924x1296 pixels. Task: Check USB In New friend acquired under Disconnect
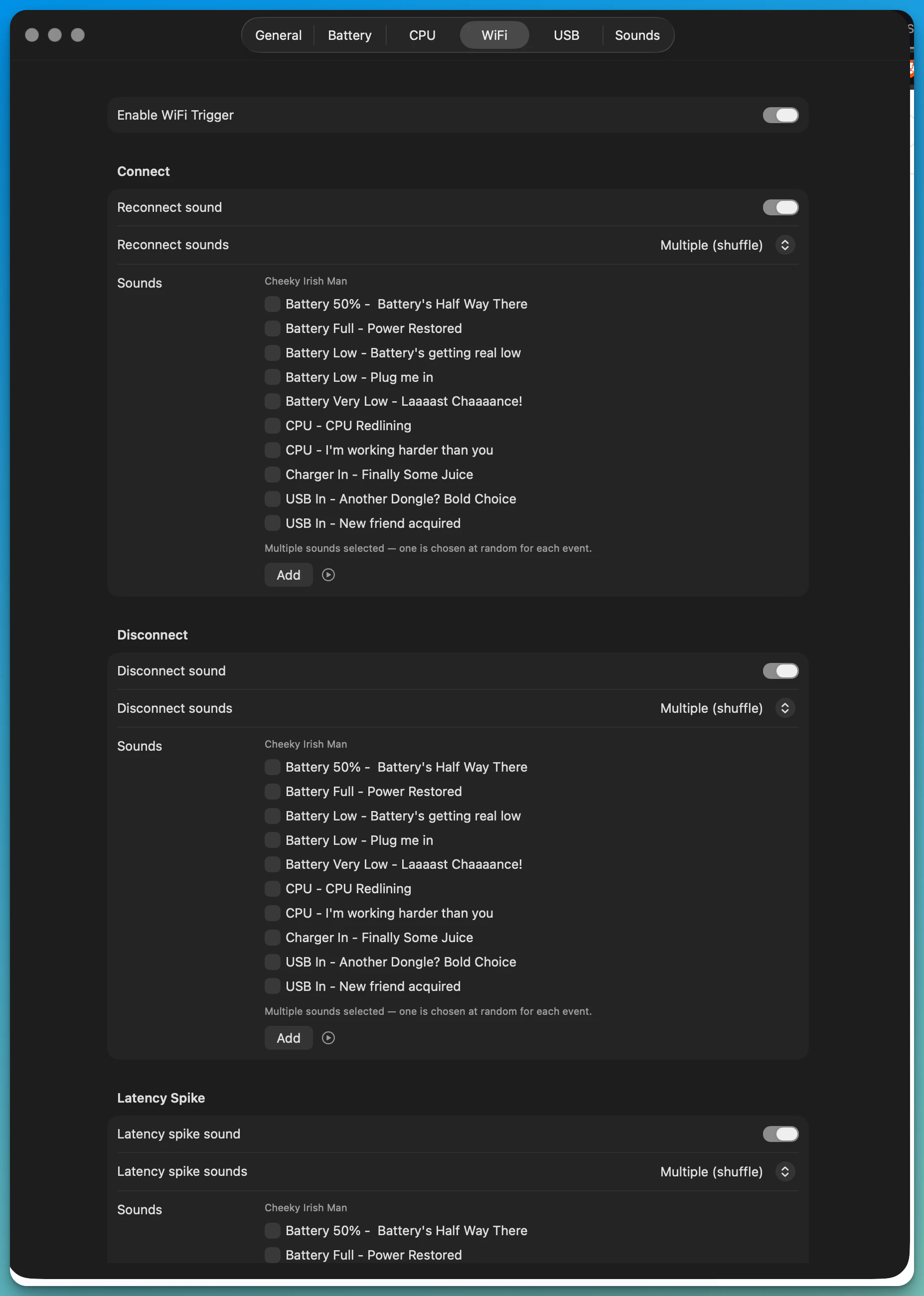[x=273, y=986]
